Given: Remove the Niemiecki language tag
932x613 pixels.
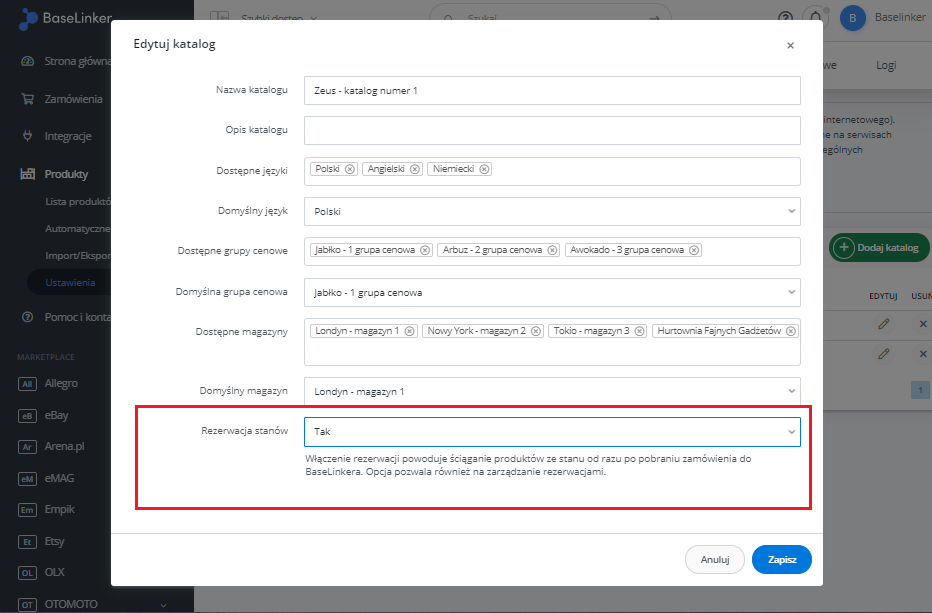Looking at the screenshot, I should click(x=484, y=169).
